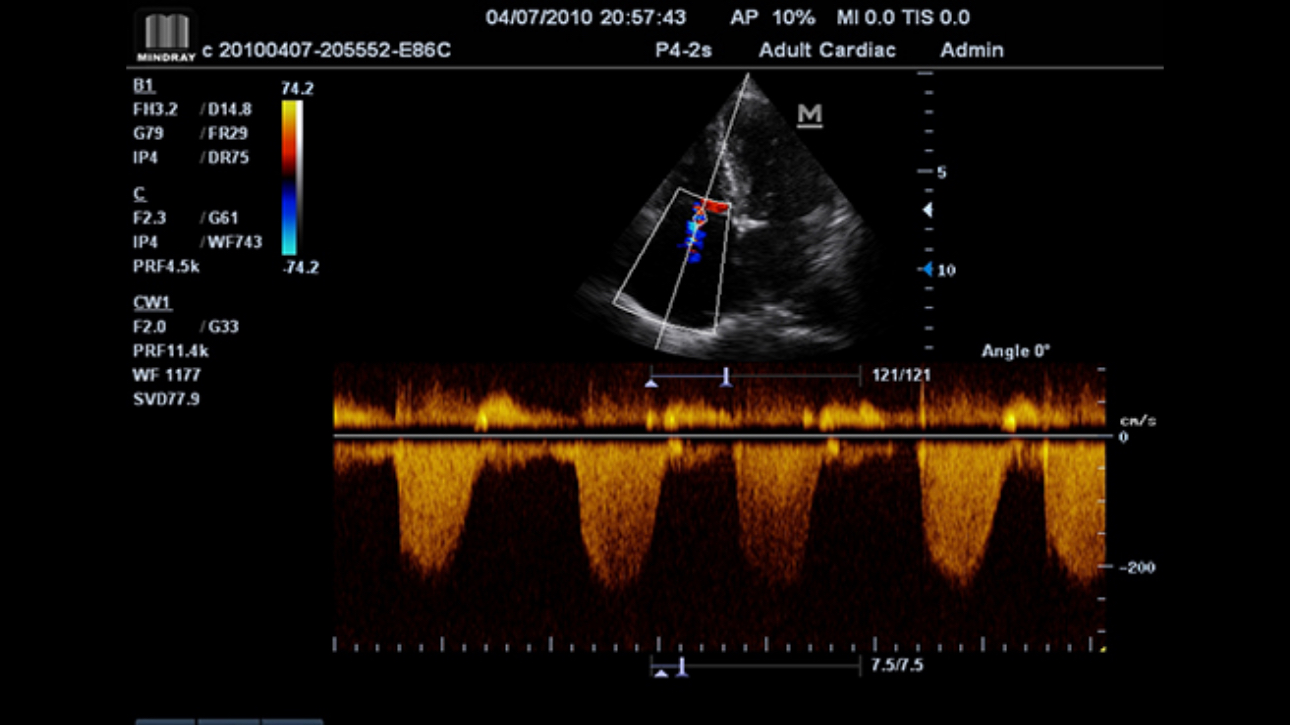This screenshot has height=725, width=1290.
Task: Click the 121/121 cine frame slider
Action: coord(757,377)
